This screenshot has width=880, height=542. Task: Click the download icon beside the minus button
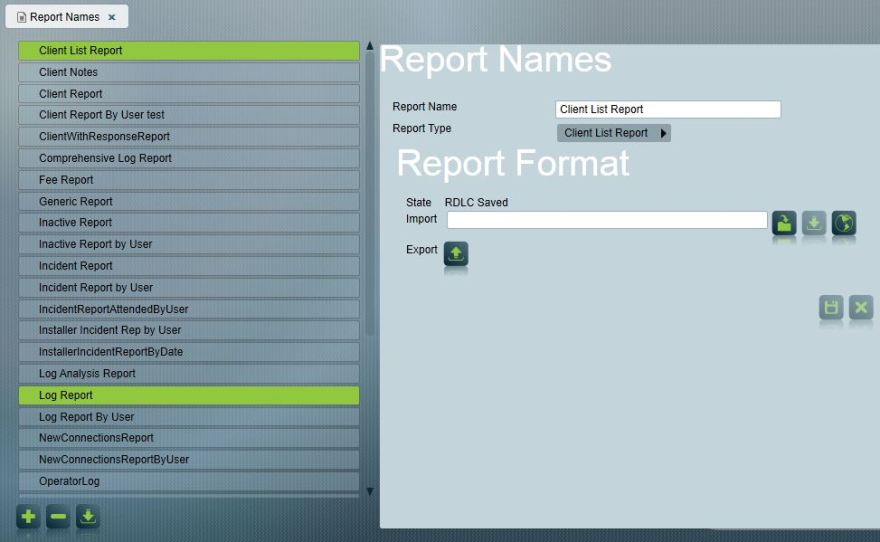tap(88, 516)
